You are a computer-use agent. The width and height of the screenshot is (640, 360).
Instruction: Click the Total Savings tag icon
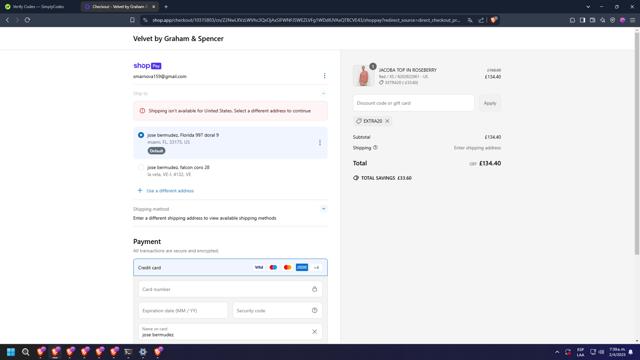[x=356, y=178]
